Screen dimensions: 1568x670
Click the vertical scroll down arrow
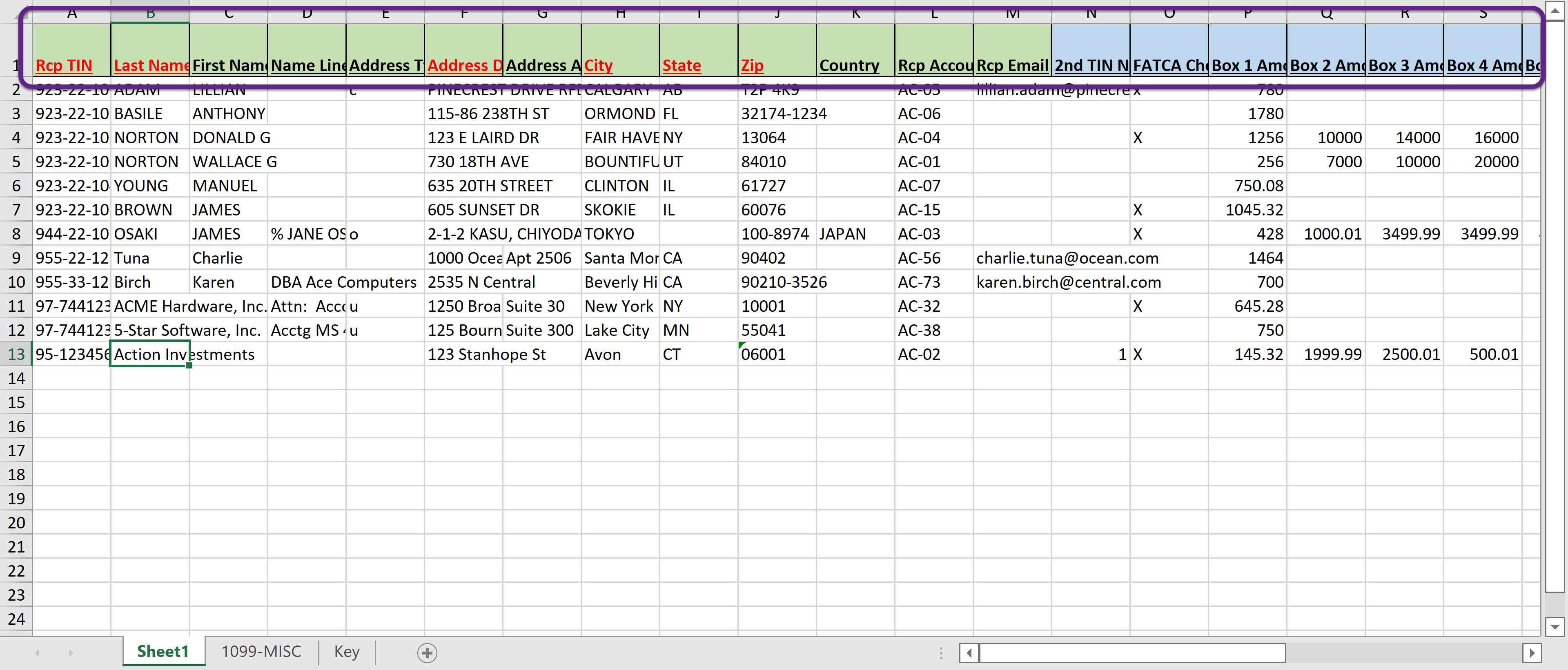point(1555,626)
